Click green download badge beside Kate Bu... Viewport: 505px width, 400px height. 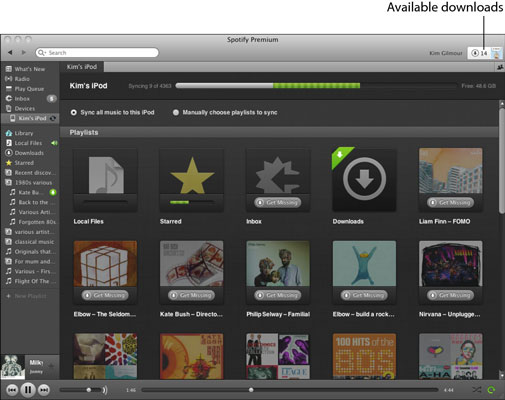click(53, 192)
